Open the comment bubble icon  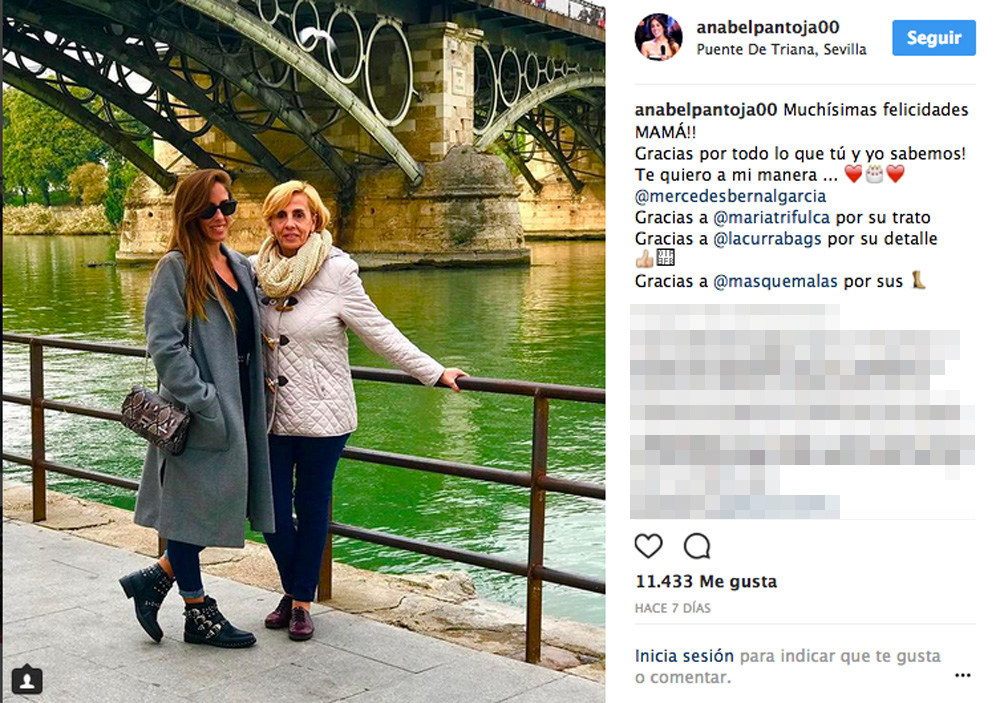click(696, 546)
